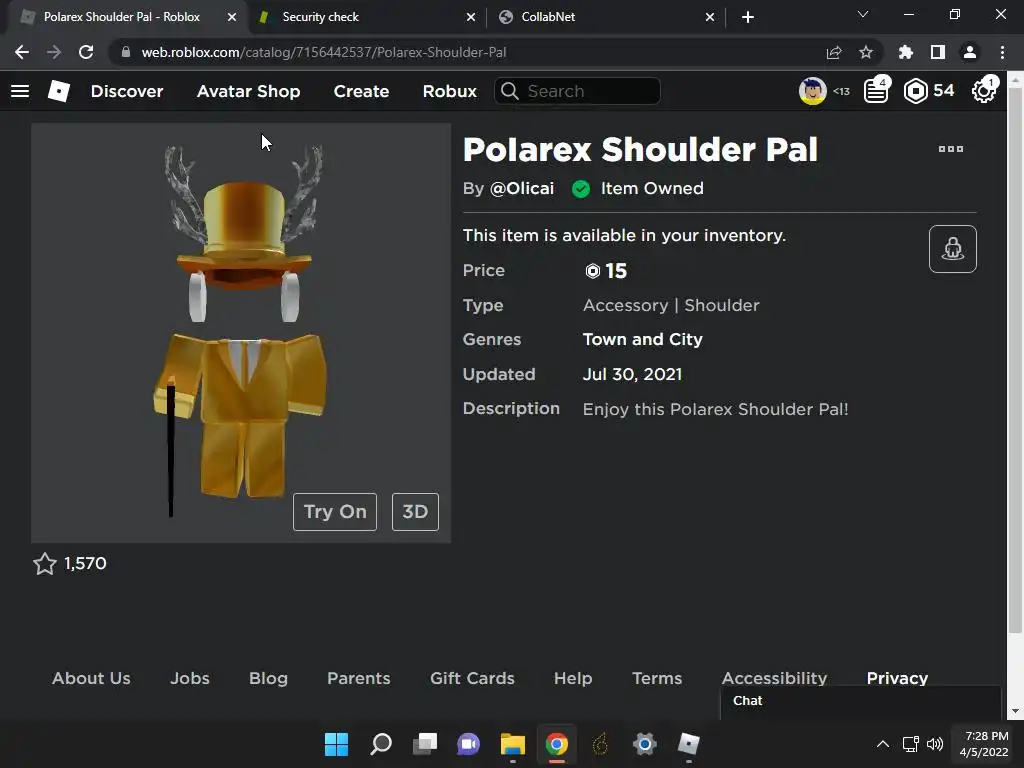Switch the preview to 3D
Screen dimensions: 1024x768
click(415, 512)
